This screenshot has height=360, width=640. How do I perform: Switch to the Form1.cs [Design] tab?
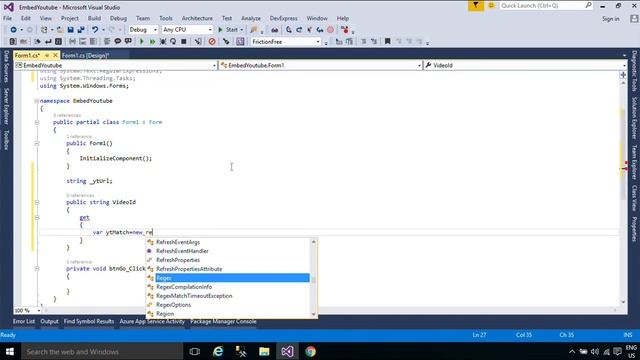click(86, 55)
